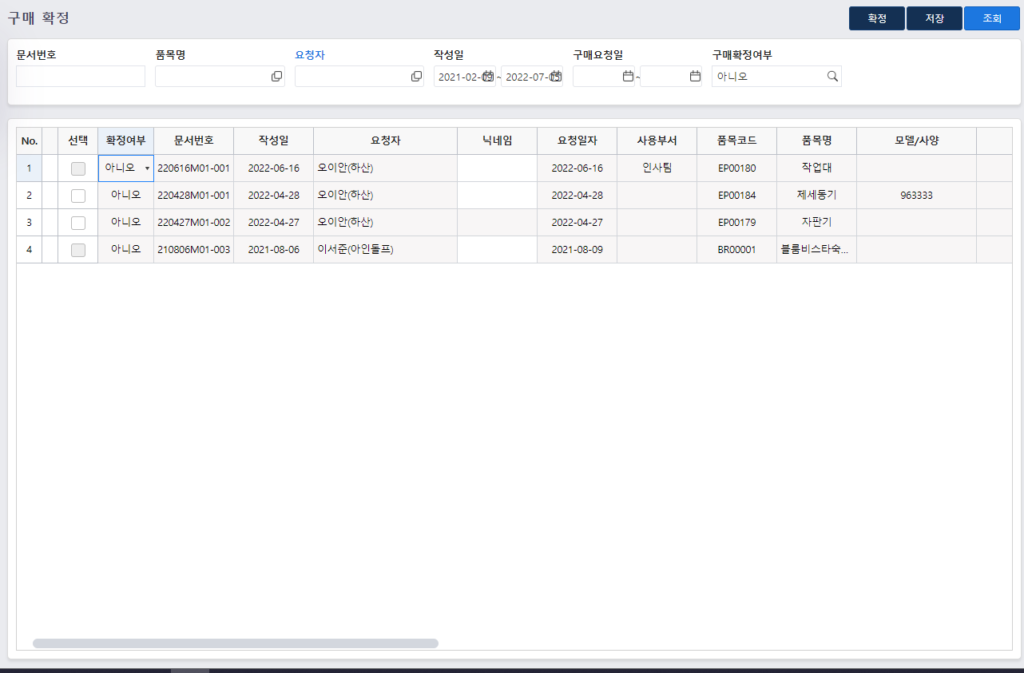Open calendar for 구매요청일 start date
The image size is (1024, 673).
(628, 77)
